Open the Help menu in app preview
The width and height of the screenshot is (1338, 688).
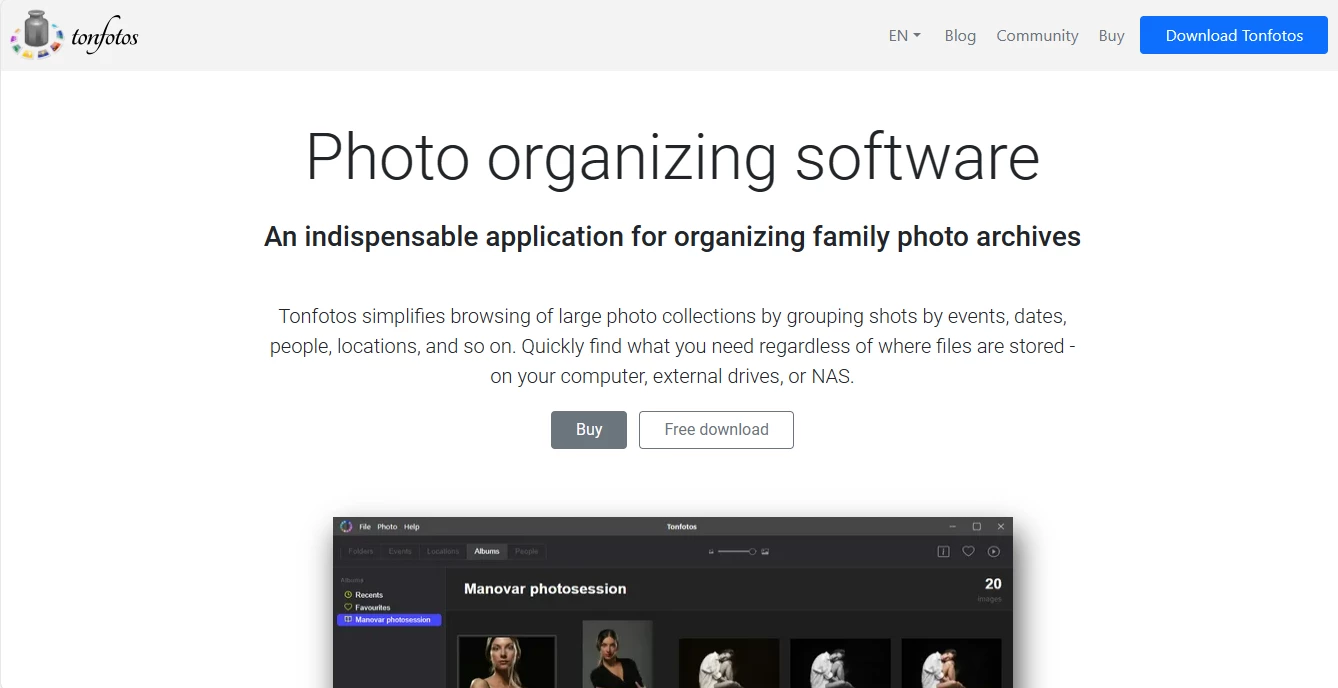pyautogui.click(x=412, y=527)
